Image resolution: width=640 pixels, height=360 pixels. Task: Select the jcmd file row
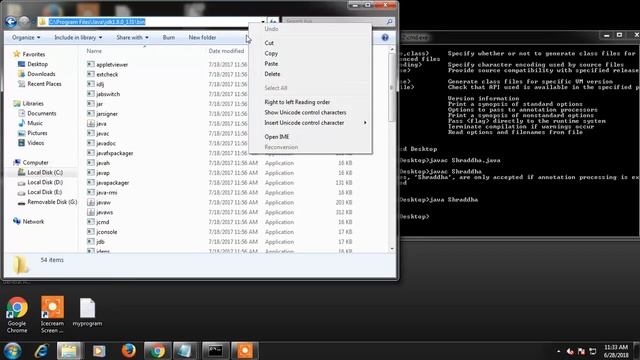(220, 222)
